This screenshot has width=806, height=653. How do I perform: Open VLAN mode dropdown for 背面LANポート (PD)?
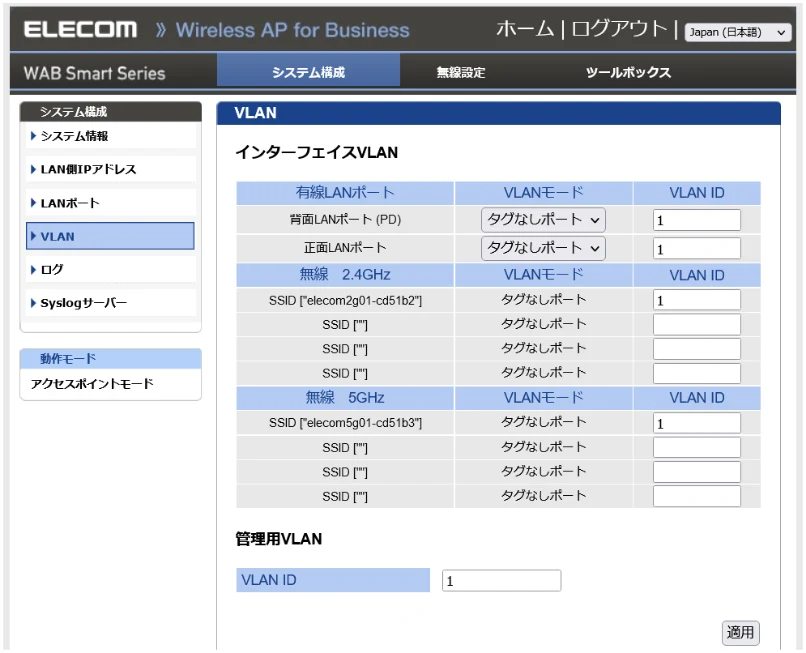pos(543,220)
